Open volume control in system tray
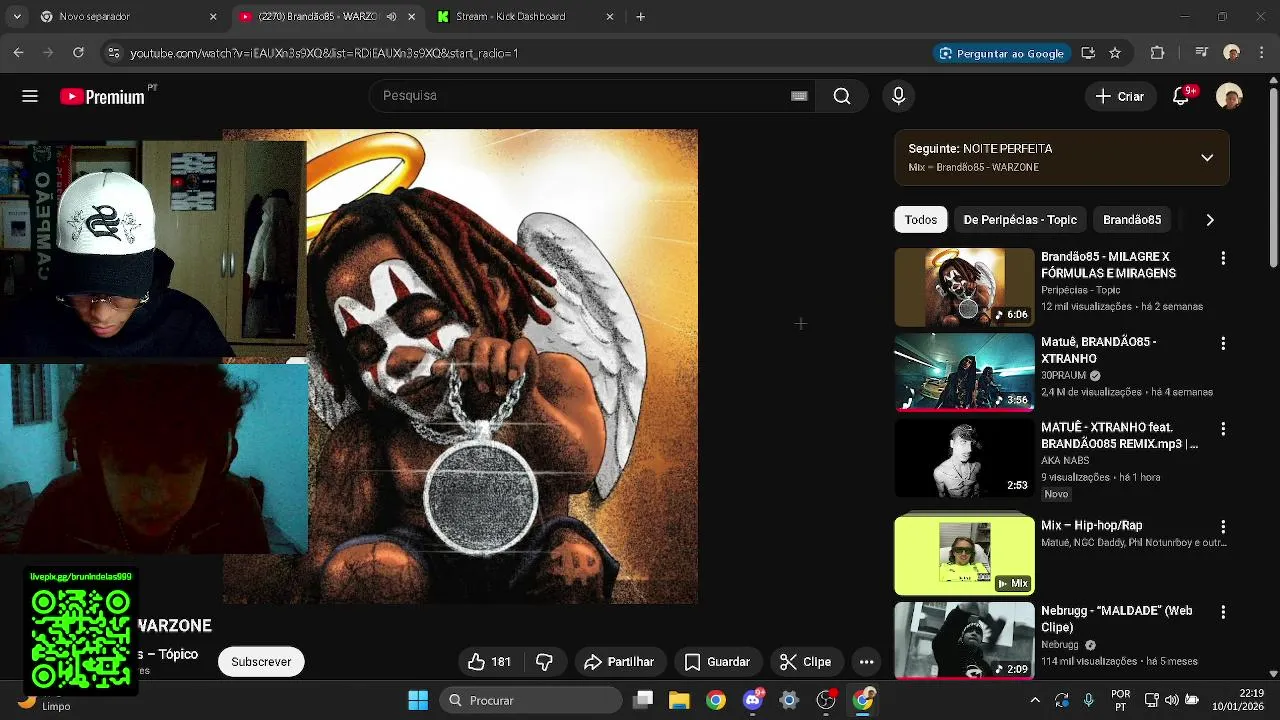The width and height of the screenshot is (1280, 720). click(x=1171, y=700)
